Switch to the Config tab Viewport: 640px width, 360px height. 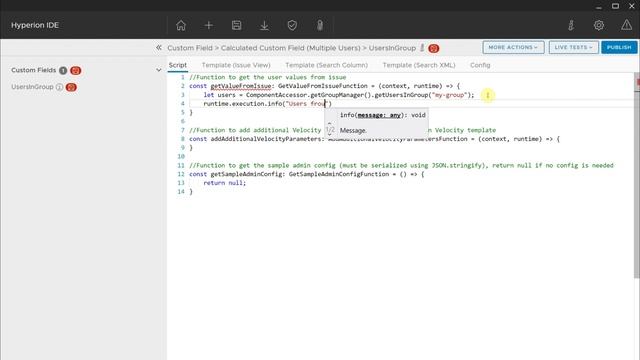480,65
